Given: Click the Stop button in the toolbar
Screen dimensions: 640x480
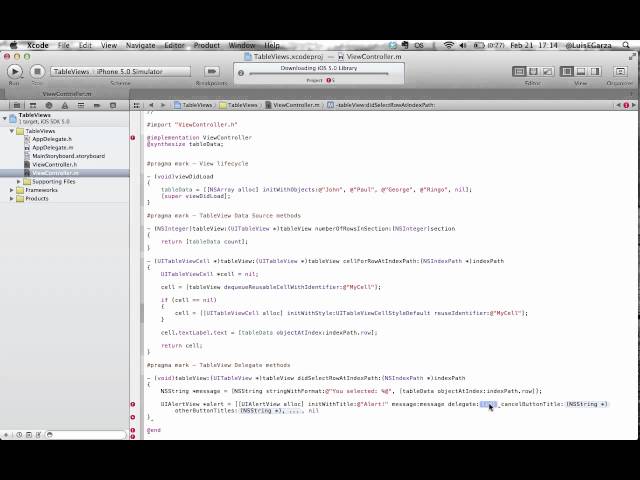Looking at the screenshot, I should click(x=37, y=72).
